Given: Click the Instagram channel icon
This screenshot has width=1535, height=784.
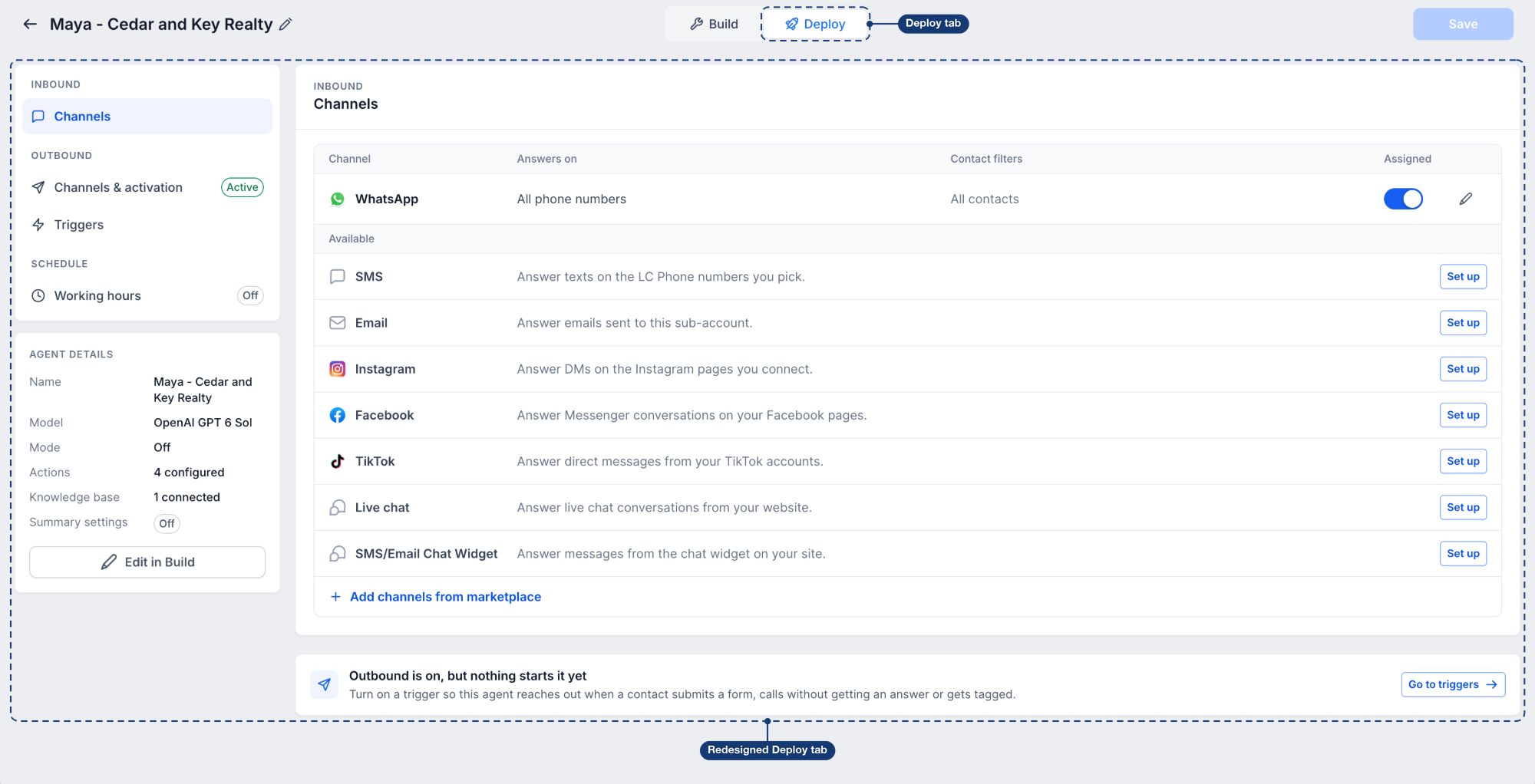Looking at the screenshot, I should coord(337,369).
